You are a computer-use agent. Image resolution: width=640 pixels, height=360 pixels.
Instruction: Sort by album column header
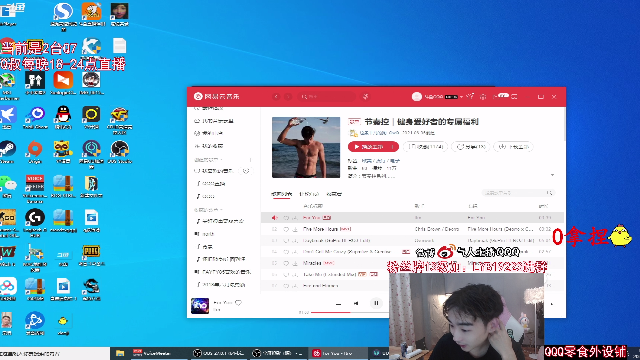[x=473, y=206]
